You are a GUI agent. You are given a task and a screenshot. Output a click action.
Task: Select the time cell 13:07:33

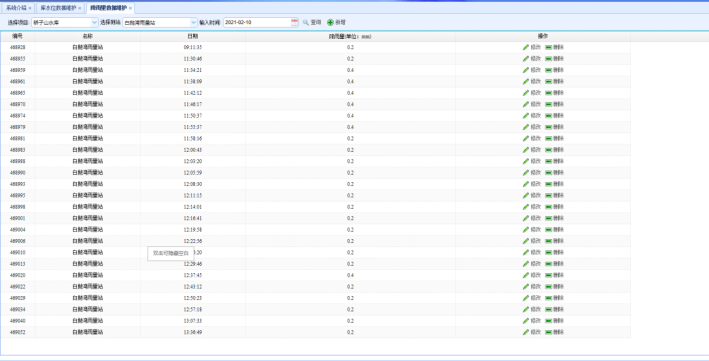193,321
